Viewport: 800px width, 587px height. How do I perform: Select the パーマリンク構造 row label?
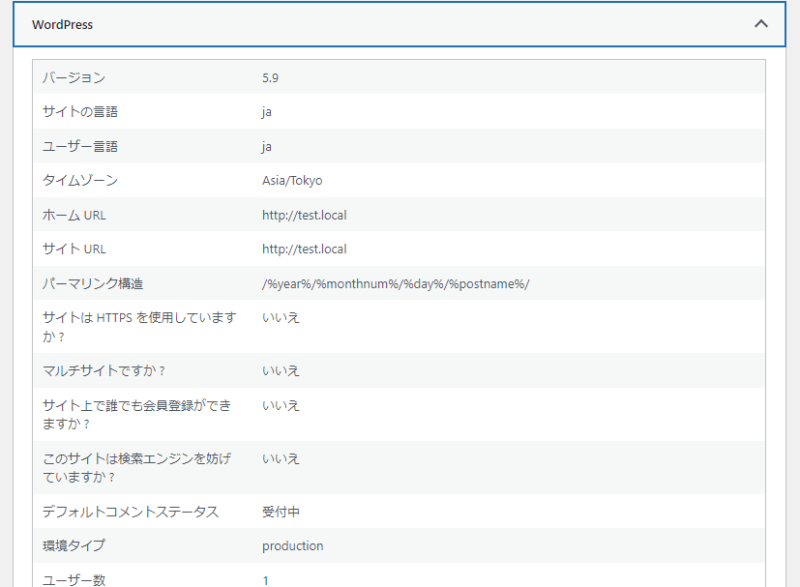[x=99, y=284]
